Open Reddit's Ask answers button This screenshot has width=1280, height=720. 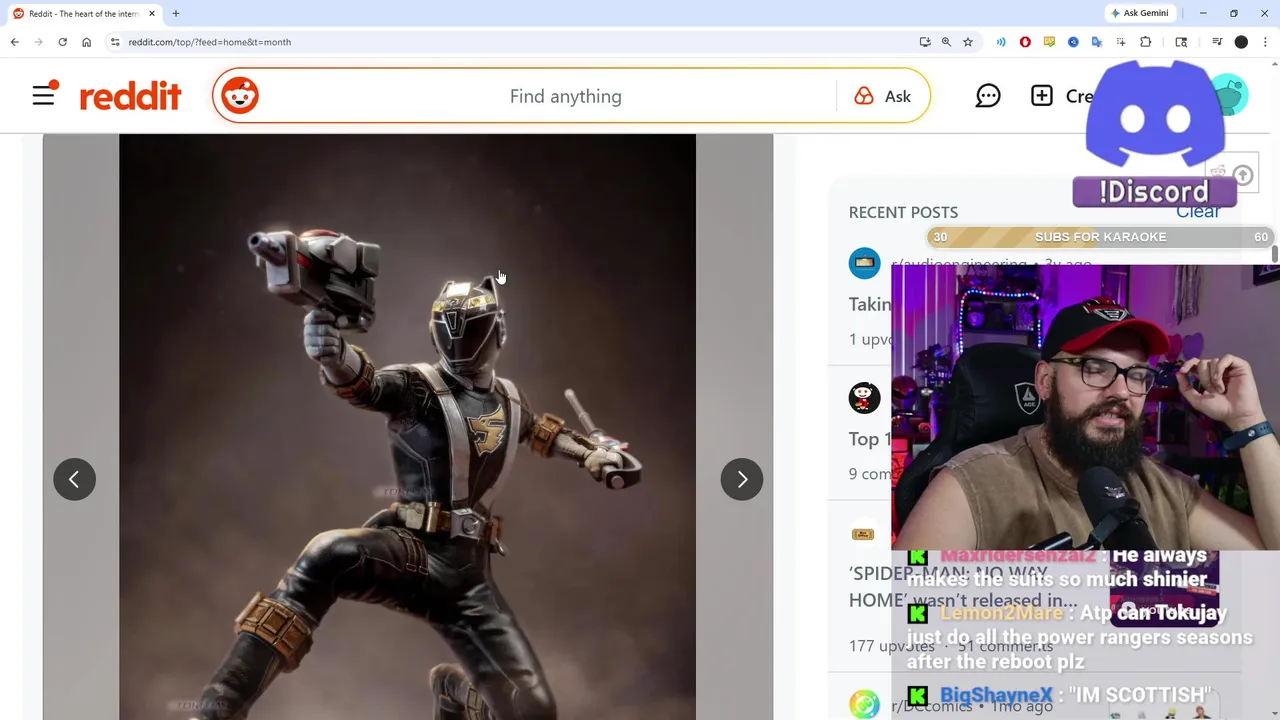(x=883, y=96)
